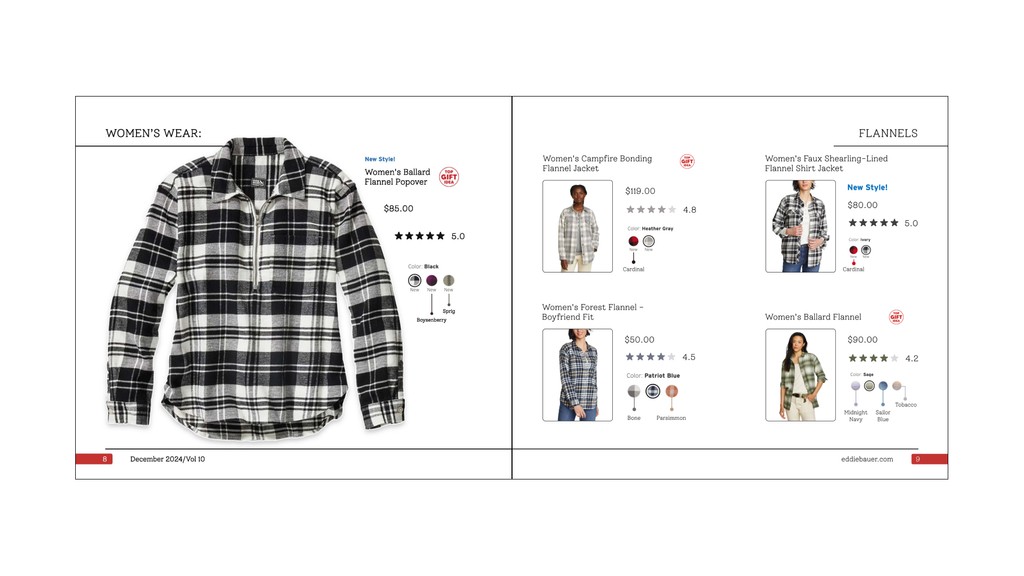Image resolution: width=1024 pixels, height=576 pixels.
Task: Open the Campfire Bonding Flannel Jacket photo
Action: coord(577,226)
